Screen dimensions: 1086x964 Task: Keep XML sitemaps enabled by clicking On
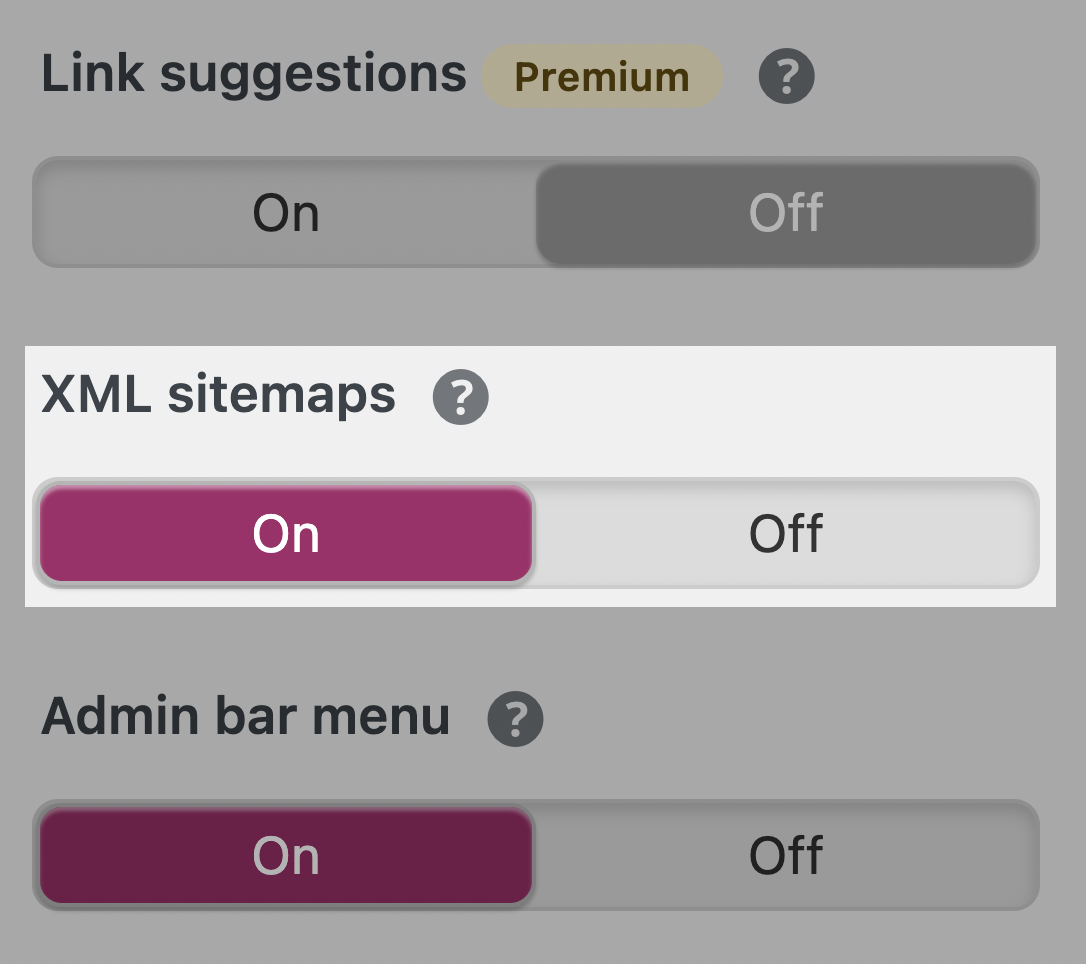coord(286,533)
